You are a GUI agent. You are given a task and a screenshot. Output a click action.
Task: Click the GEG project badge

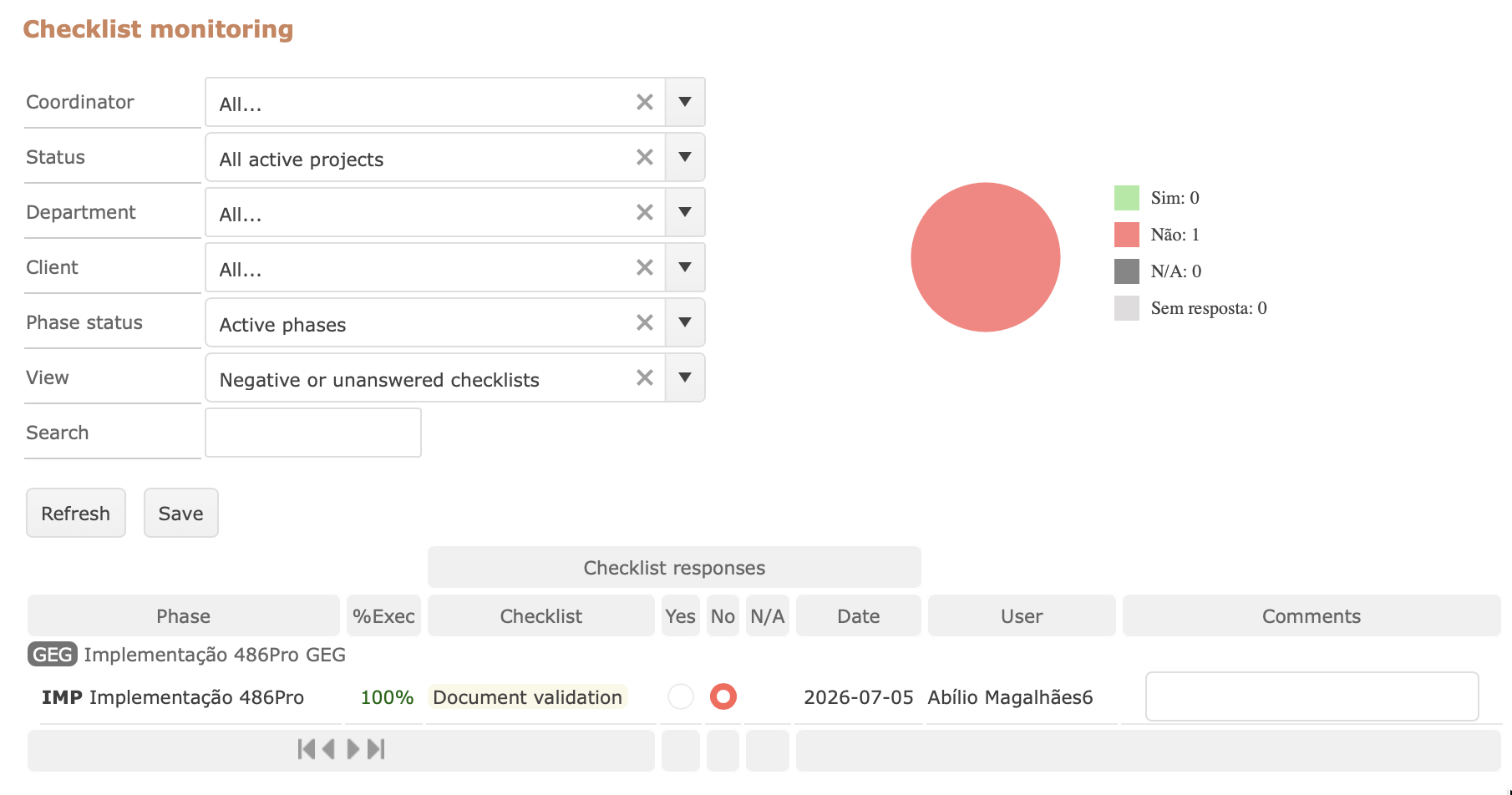click(x=53, y=655)
